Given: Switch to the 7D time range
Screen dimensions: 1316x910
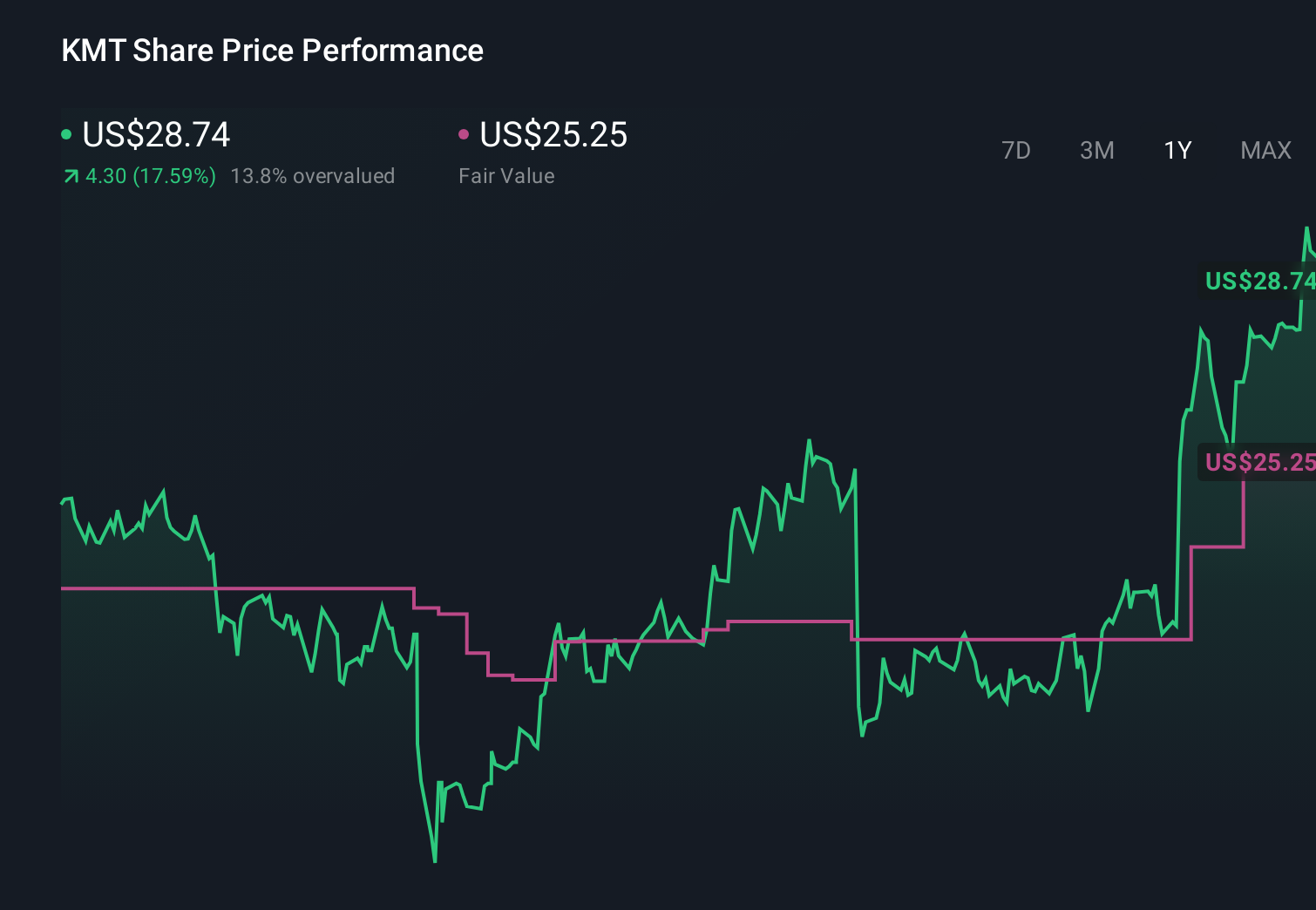Looking at the screenshot, I should (1017, 150).
